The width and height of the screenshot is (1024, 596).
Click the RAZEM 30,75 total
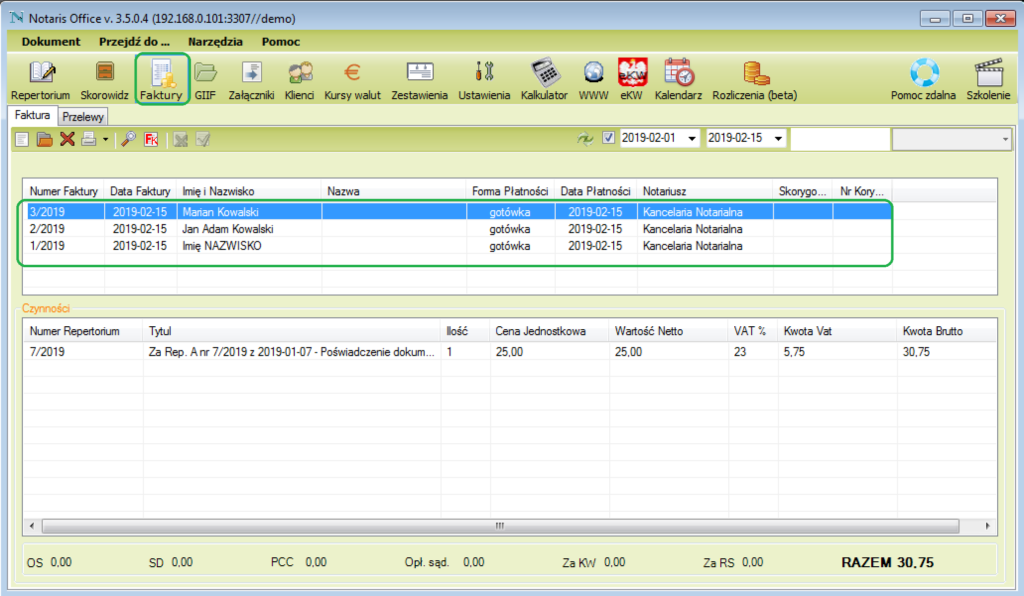coord(888,563)
